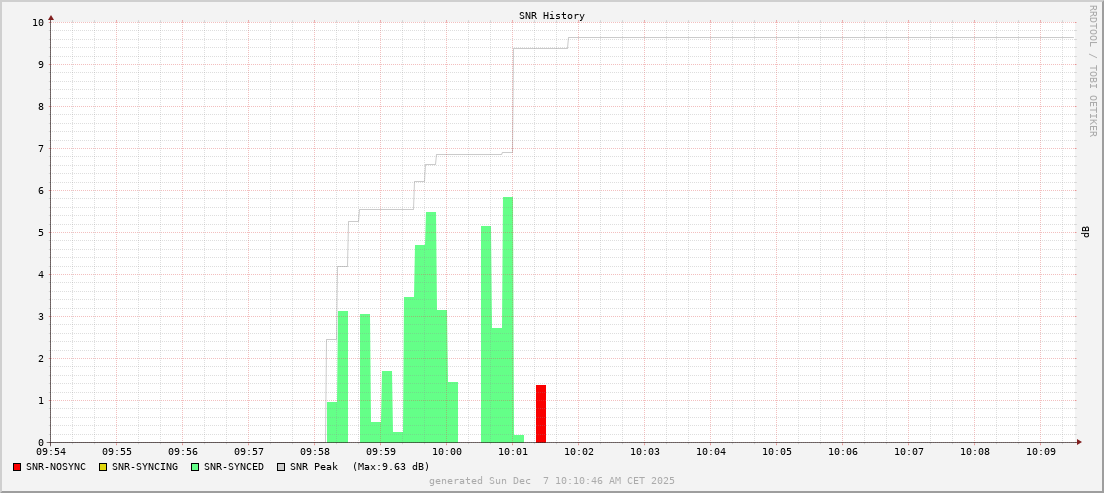1104x493 pixels.
Task: Click the RRDTOOL / TOBI OETIKER watermark
Action: pyautogui.click(x=1092, y=70)
